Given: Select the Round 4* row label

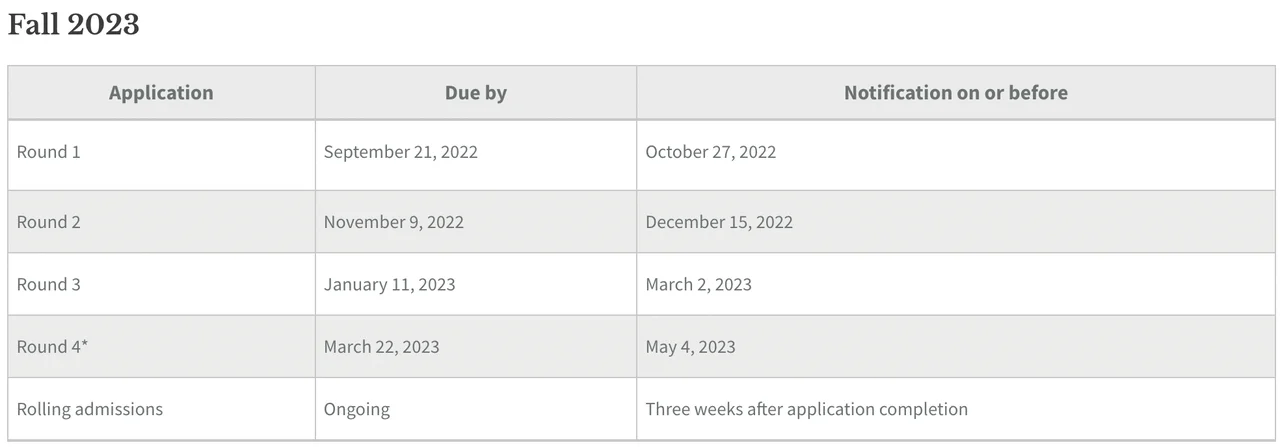Looking at the screenshot, I should [50, 347].
